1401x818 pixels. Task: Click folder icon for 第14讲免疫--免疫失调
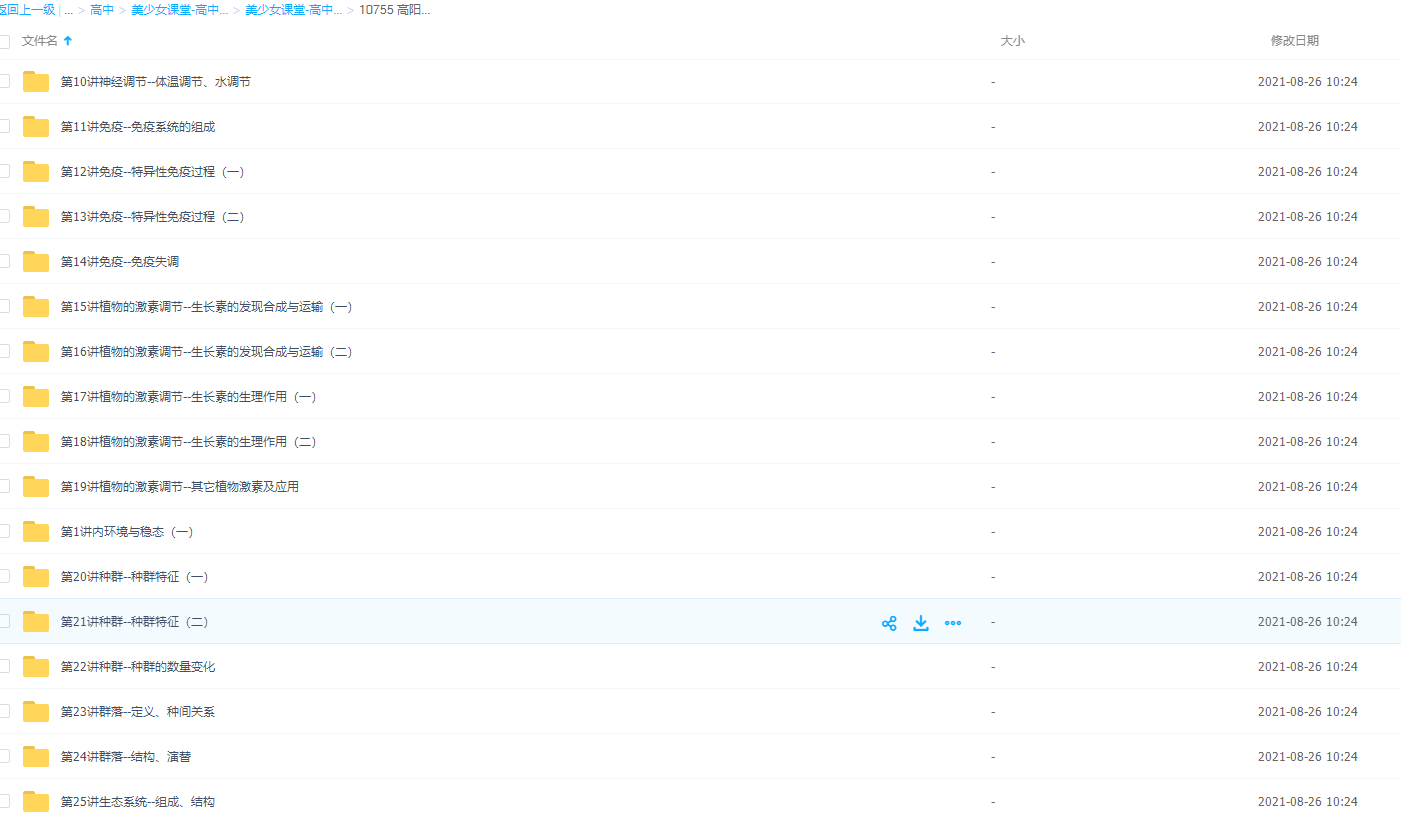(x=36, y=262)
